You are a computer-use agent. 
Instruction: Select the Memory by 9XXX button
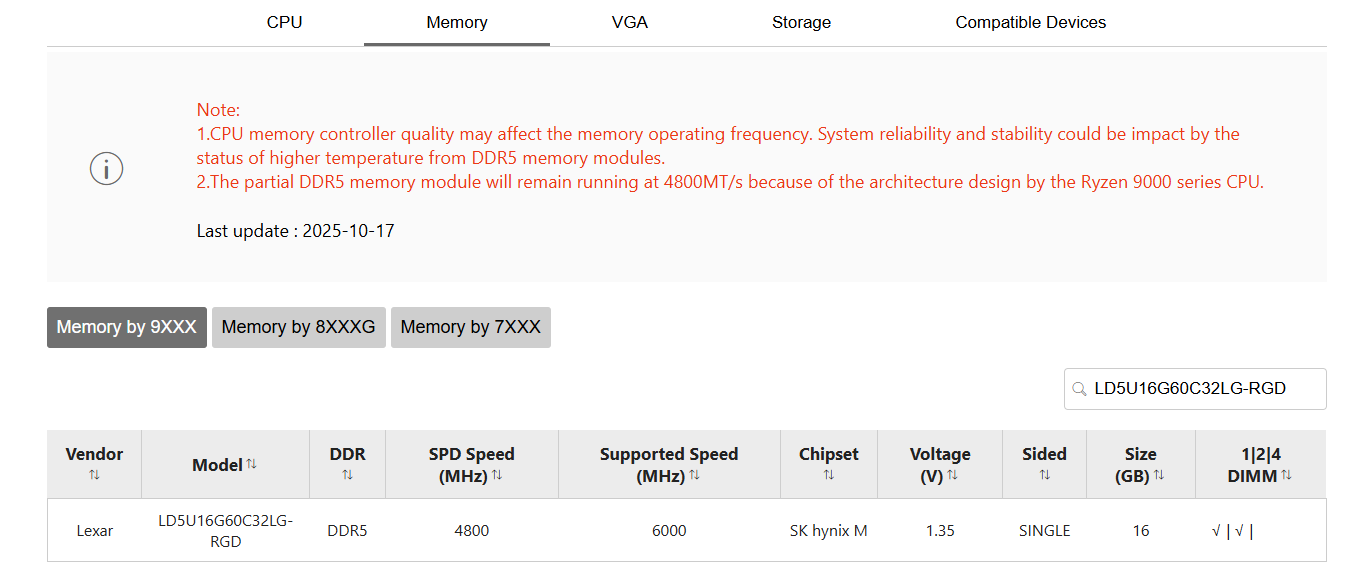tap(127, 327)
